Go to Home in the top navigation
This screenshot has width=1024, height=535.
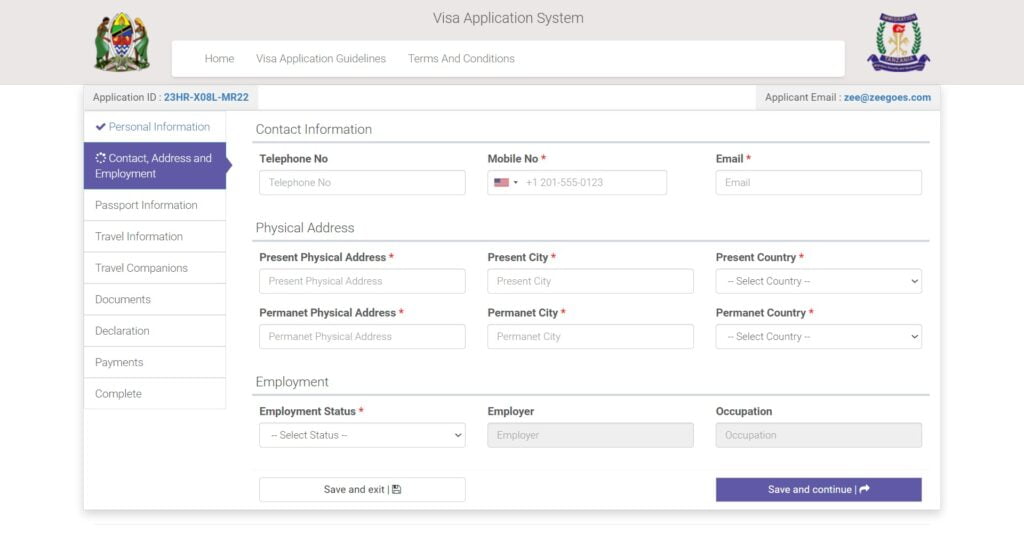coord(219,59)
